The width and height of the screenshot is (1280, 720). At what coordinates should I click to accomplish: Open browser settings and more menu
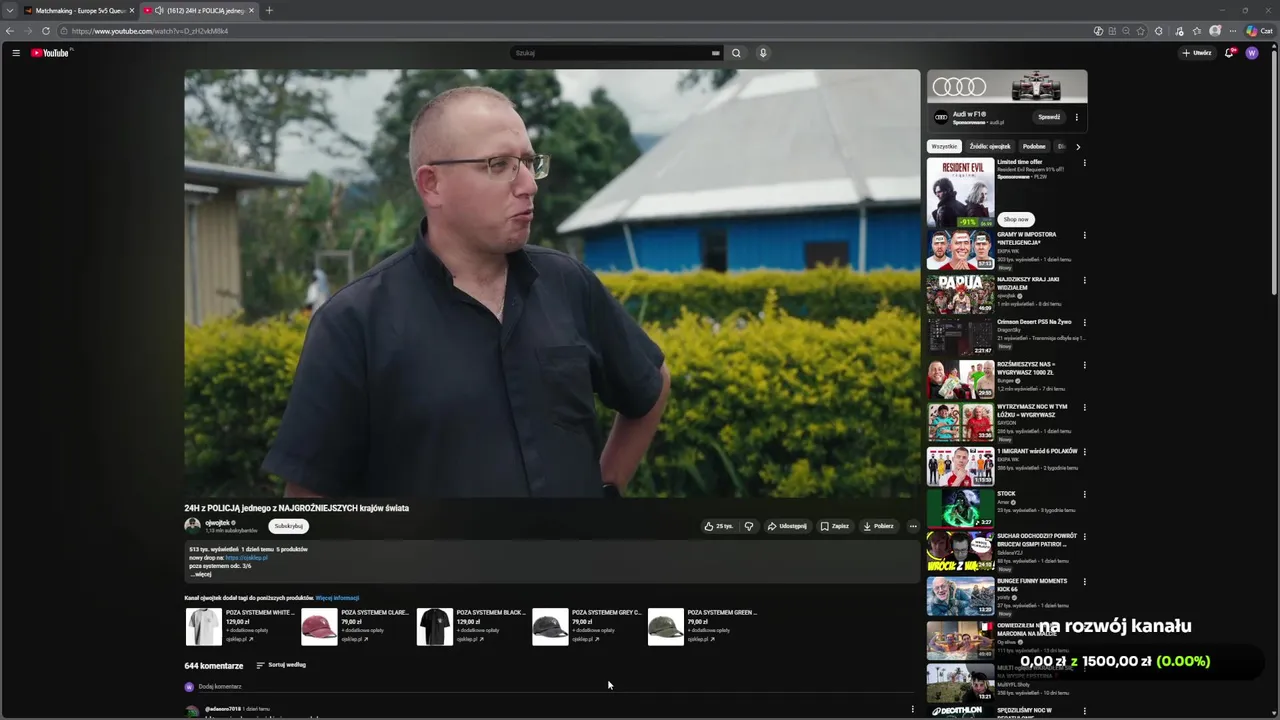(x=1233, y=31)
